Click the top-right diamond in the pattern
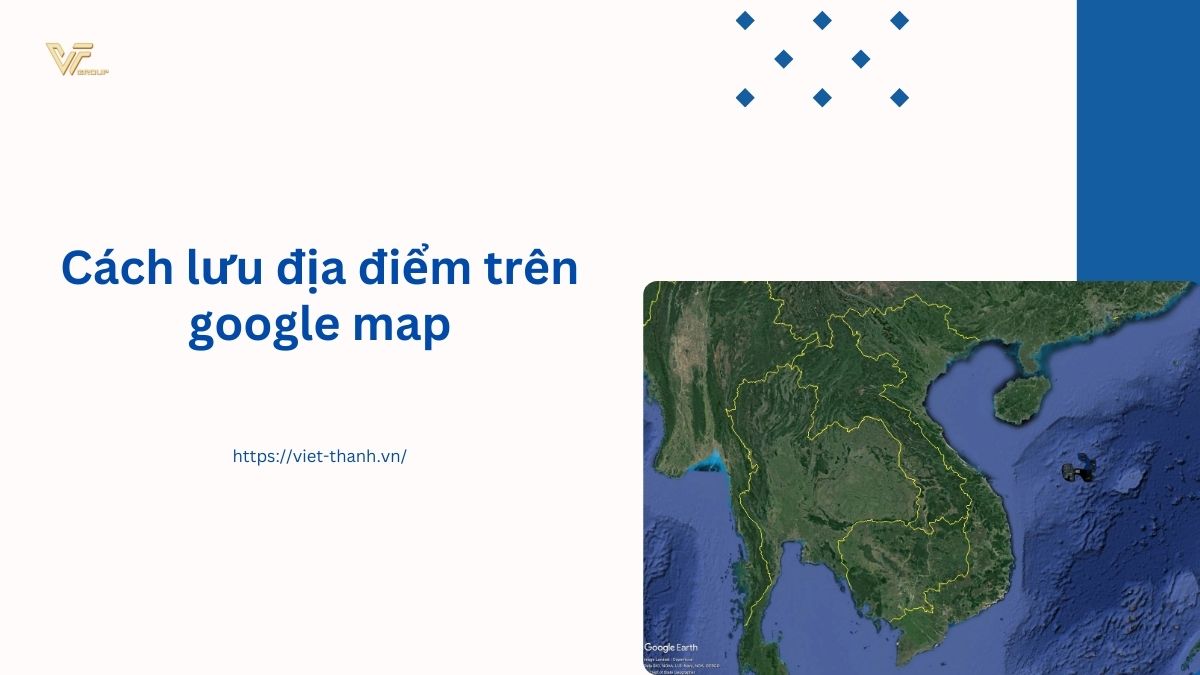This screenshot has width=1200, height=675. 899,20
